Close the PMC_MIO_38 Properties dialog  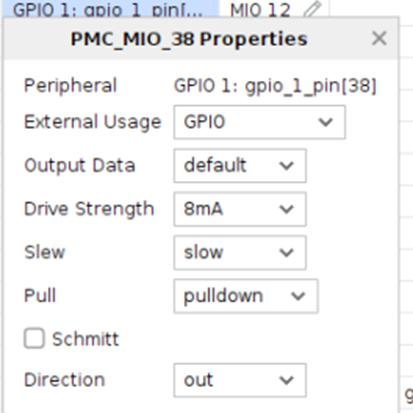tap(379, 38)
